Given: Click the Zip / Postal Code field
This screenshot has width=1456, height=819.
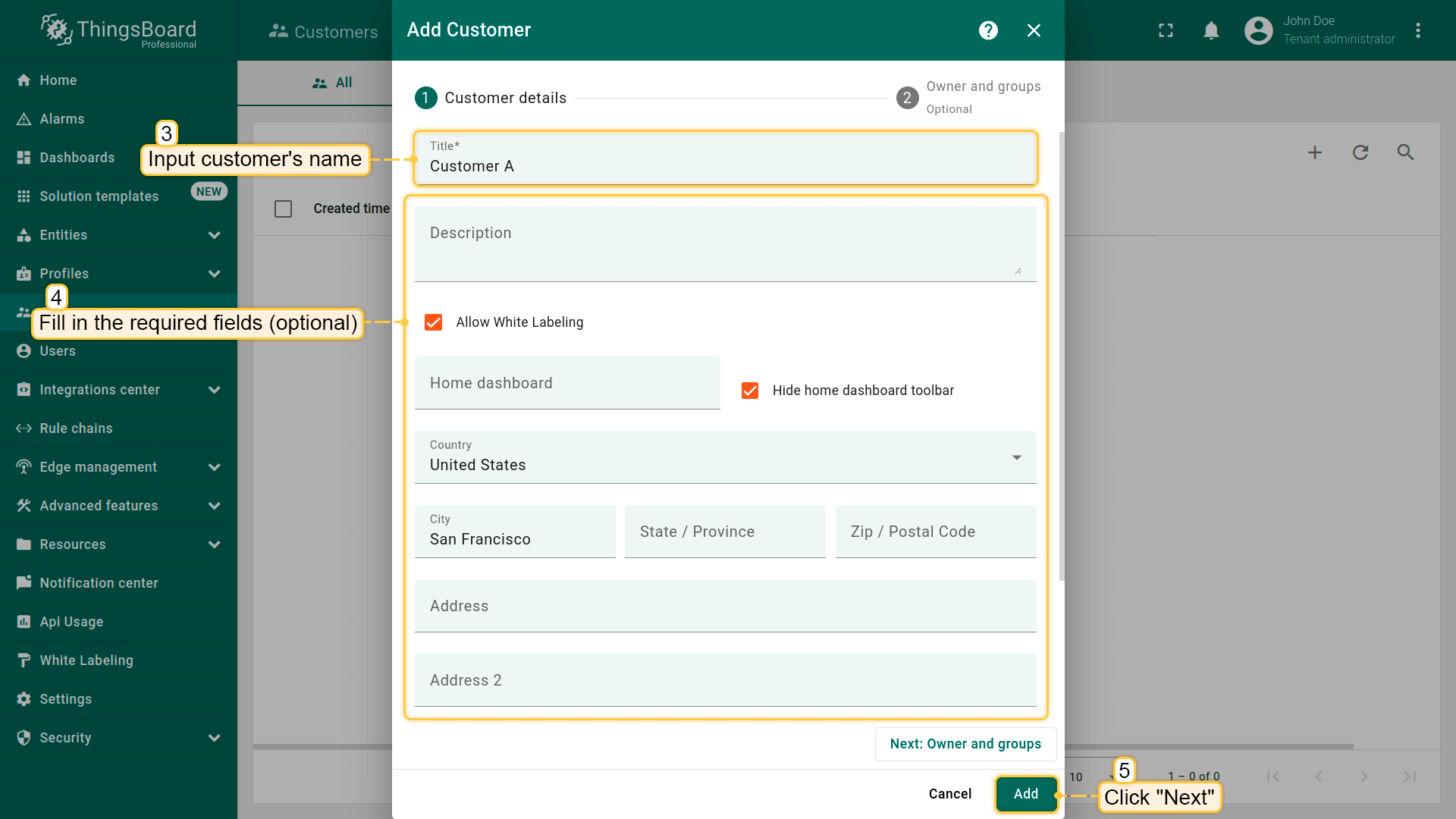Looking at the screenshot, I should point(935,532).
